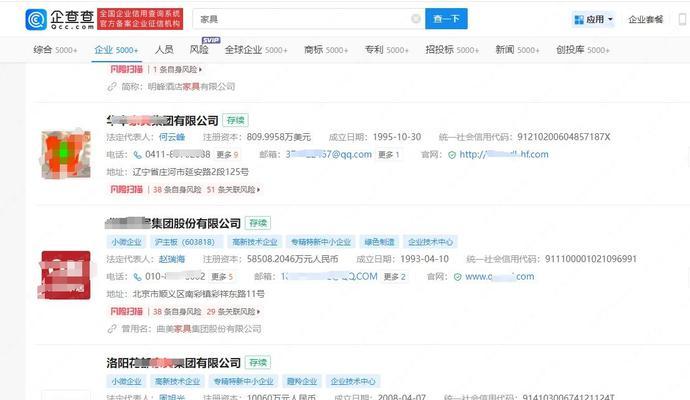Select the 企业 5000+ tab

[x=116, y=50]
